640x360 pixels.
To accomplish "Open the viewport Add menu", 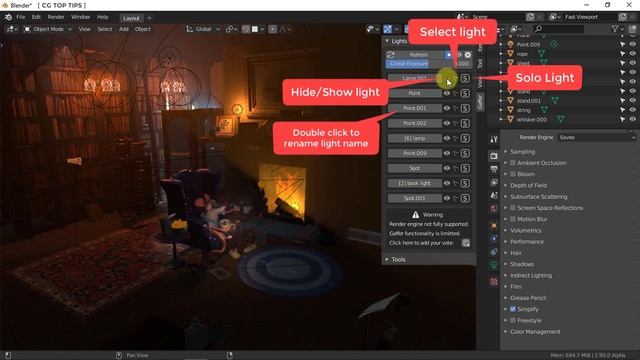I will [124, 29].
